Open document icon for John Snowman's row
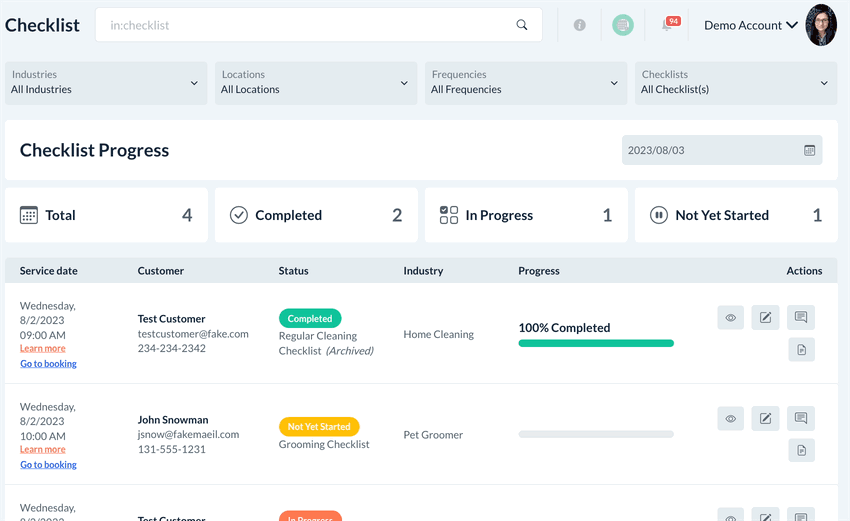This screenshot has height=521, width=850. click(x=801, y=450)
